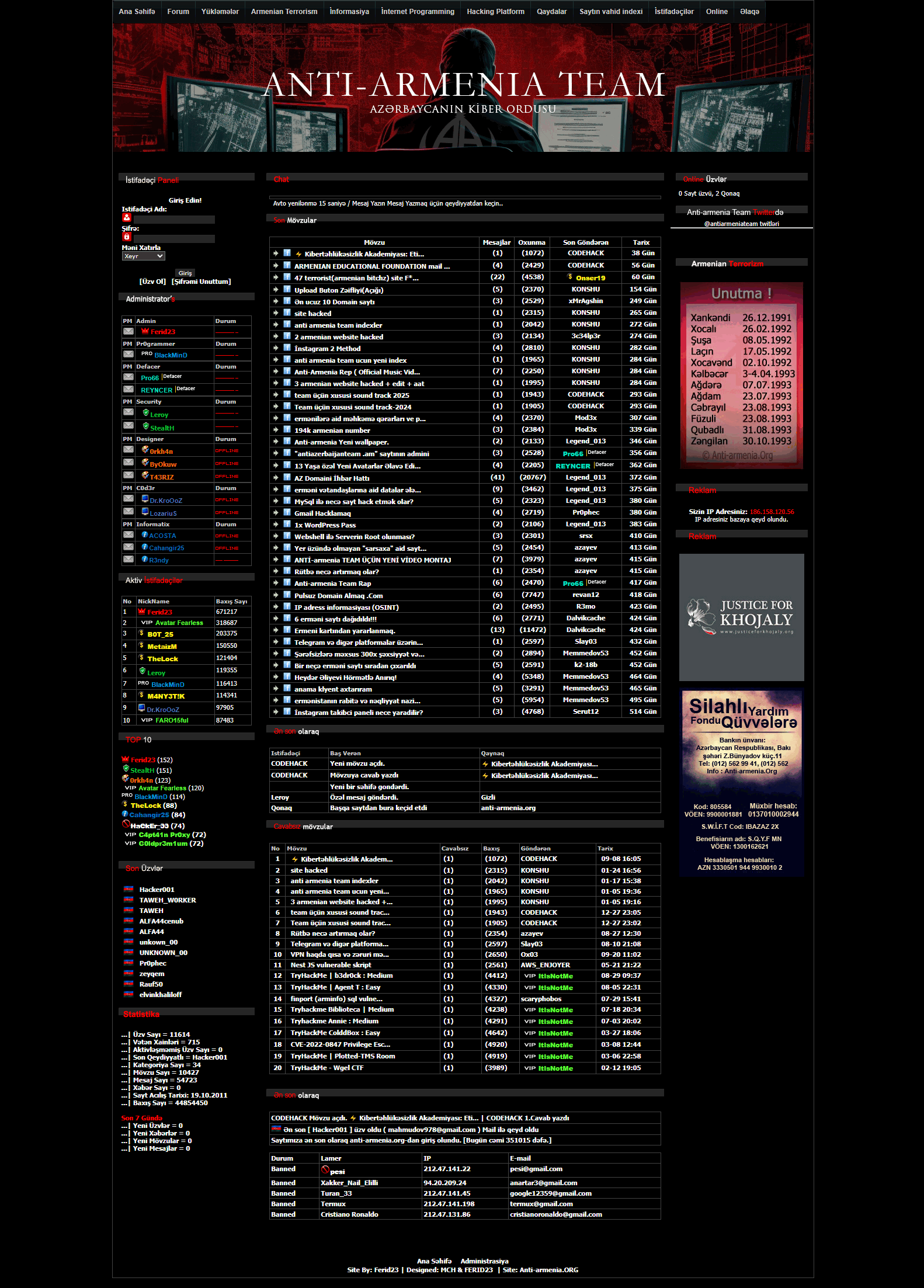Open the Rauf50 profile in Son Üzvlər
This screenshot has height=1288, width=924.
(x=151, y=984)
